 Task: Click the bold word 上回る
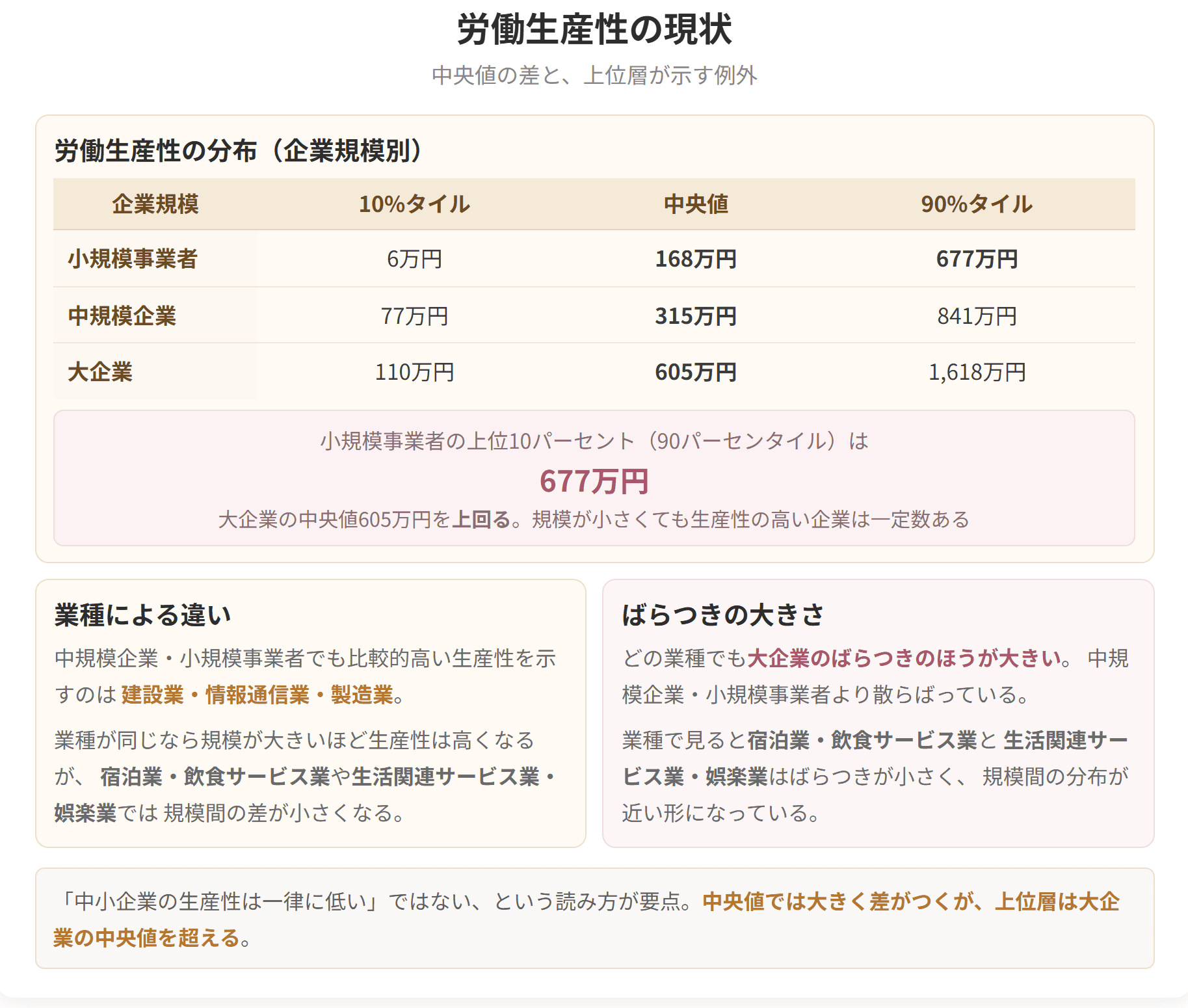click(481, 520)
